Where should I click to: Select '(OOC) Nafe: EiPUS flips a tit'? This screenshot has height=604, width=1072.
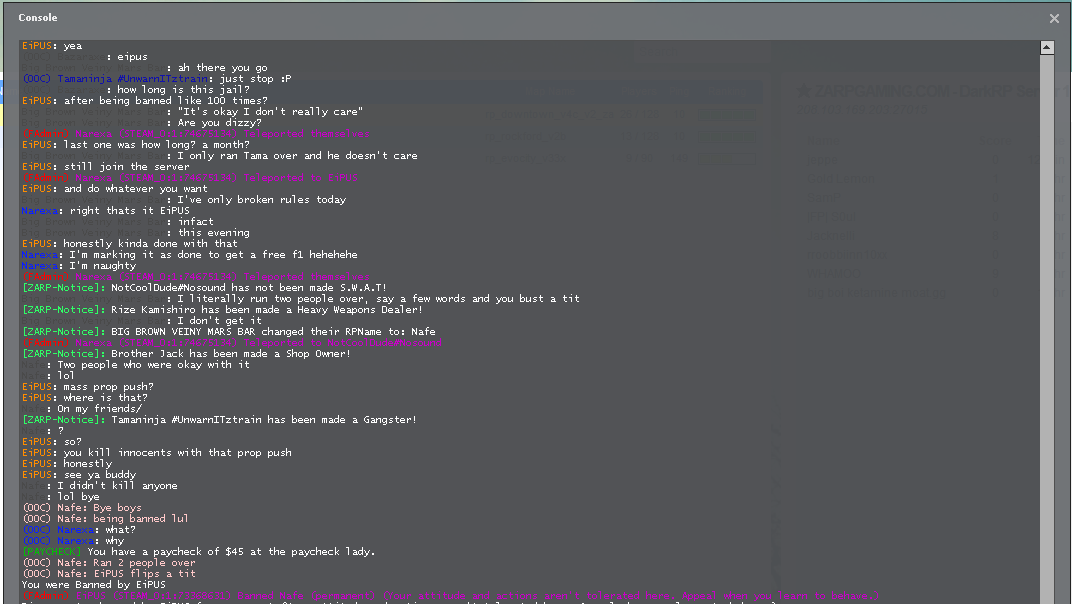pos(109,573)
